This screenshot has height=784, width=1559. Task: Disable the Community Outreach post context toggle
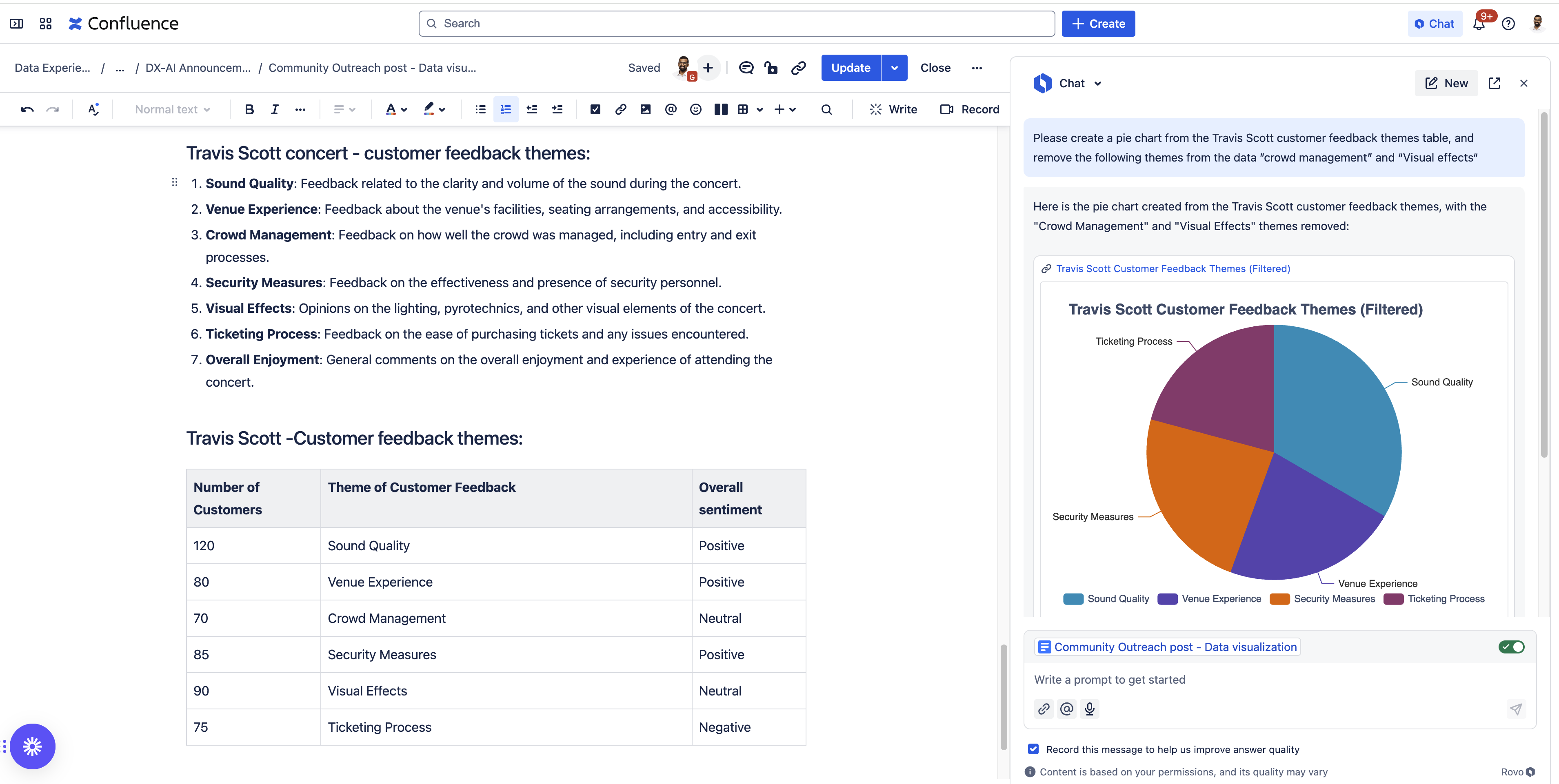point(1511,647)
